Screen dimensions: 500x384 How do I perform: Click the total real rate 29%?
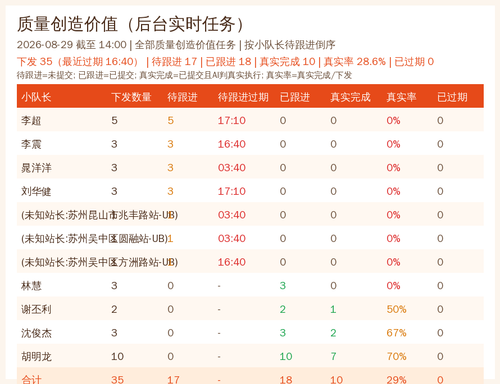tap(396, 380)
